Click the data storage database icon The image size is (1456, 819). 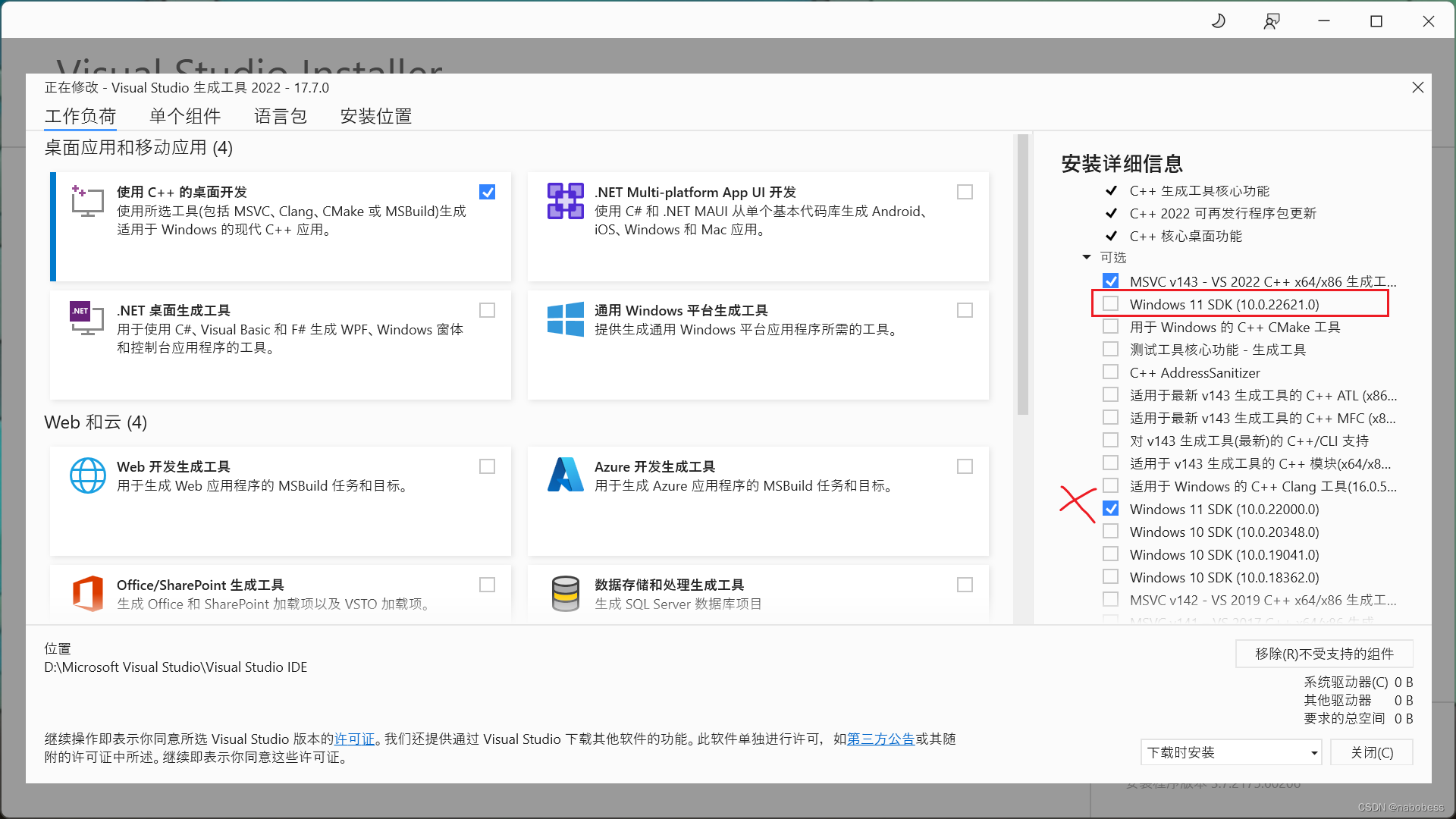point(566,593)
